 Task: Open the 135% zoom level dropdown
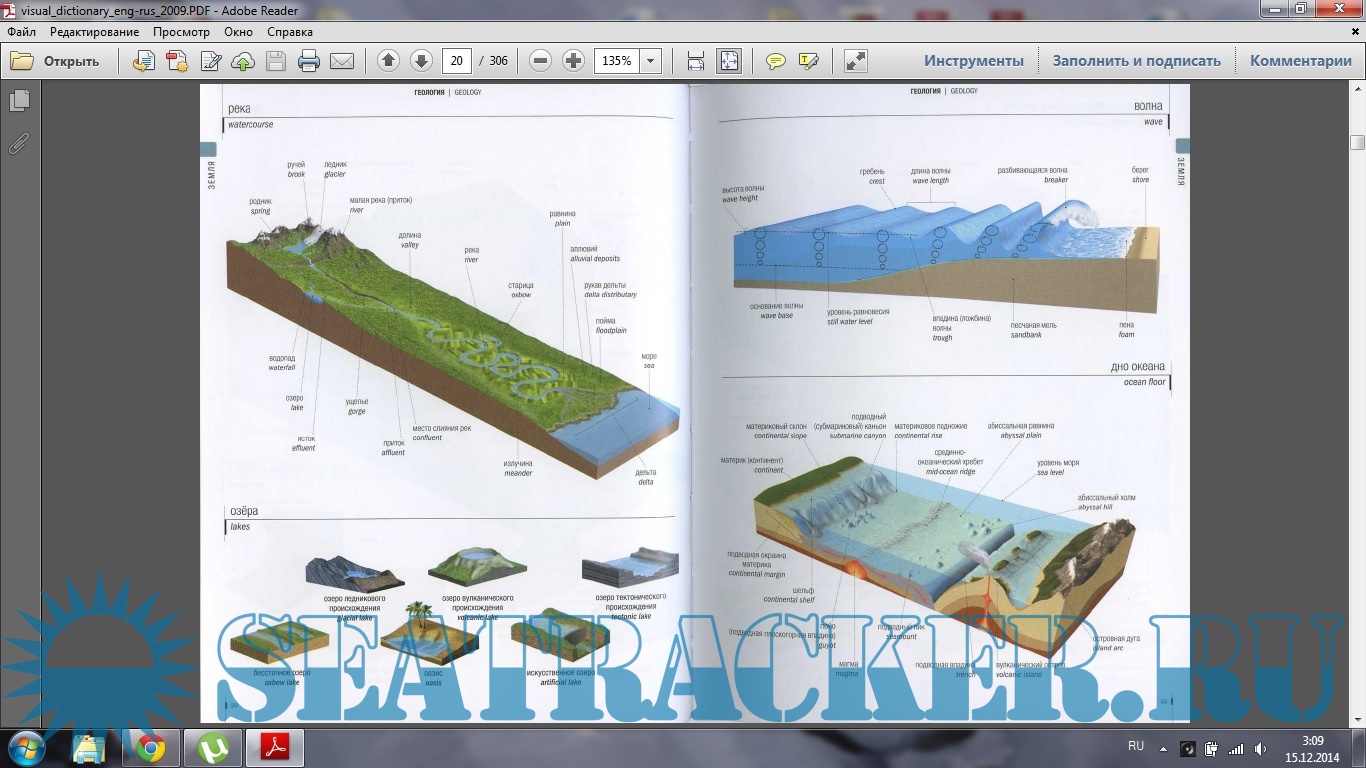click(x=651, y=61)
